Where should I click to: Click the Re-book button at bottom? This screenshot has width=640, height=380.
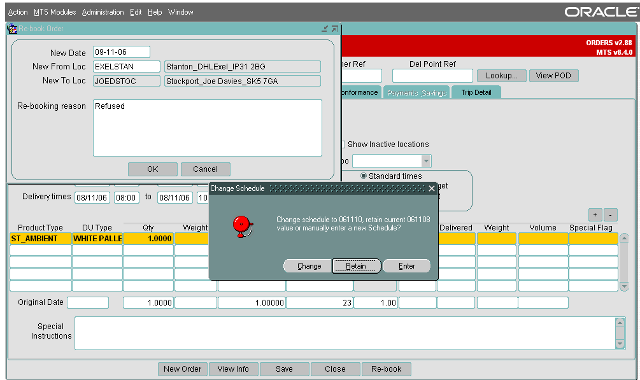point(386,369)
